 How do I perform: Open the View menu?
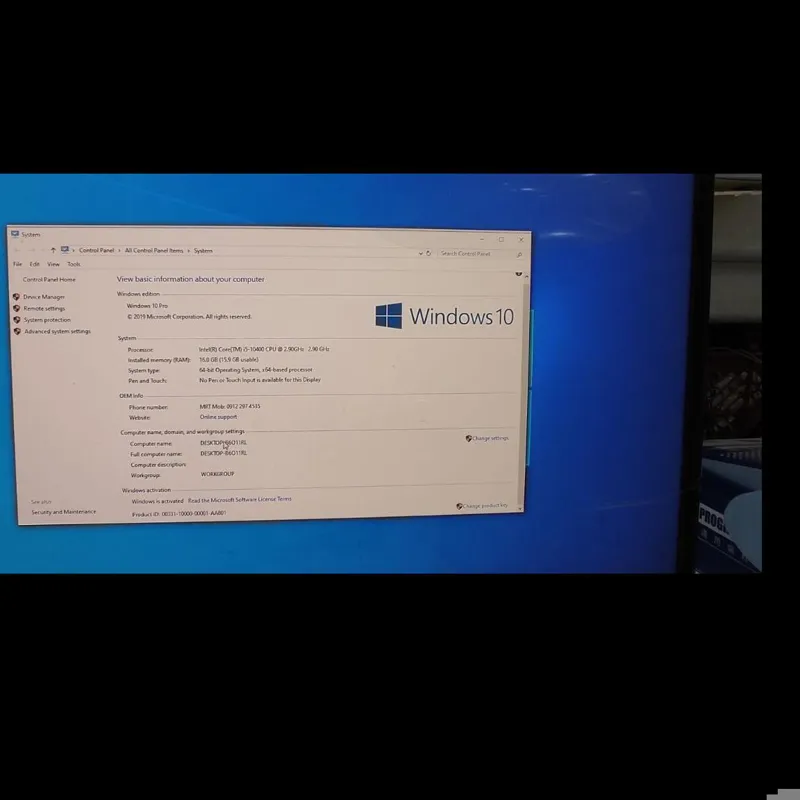[x=53, y=264]
